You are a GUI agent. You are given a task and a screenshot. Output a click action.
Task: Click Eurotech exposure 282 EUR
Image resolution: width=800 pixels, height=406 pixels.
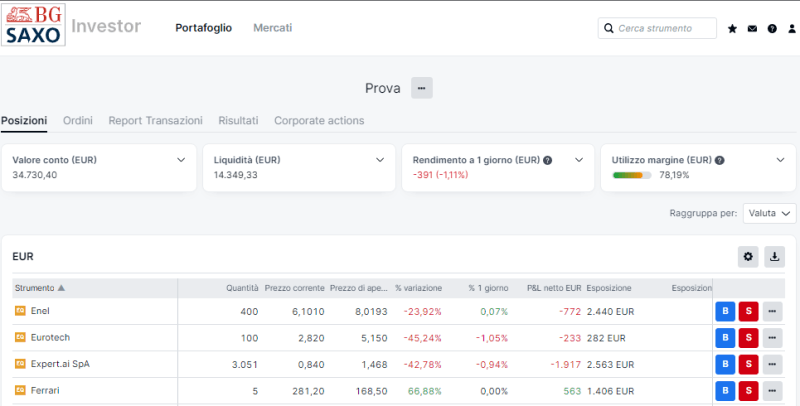pyautogui.click(x=606, y=338)
